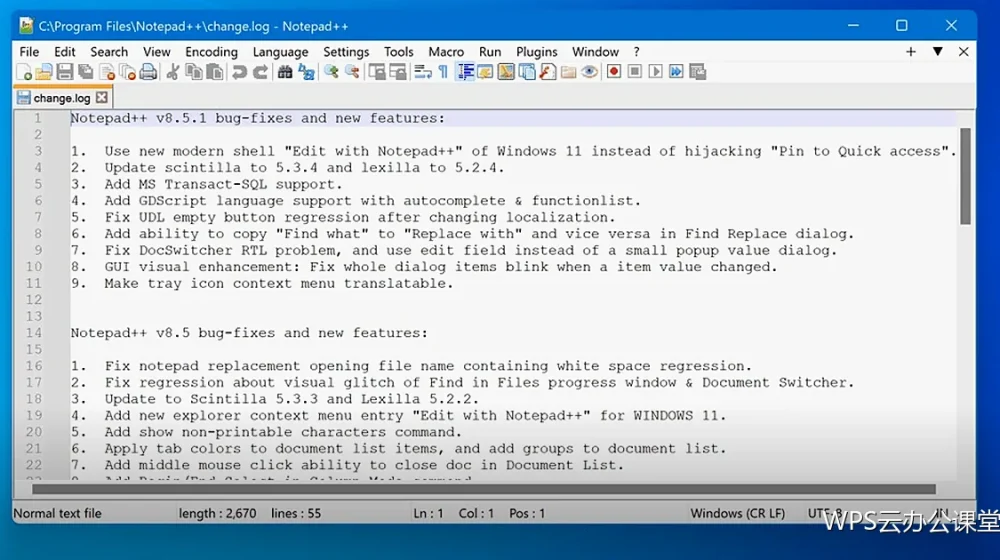The height and width of the screenshot is (560, 1000).
Task: Open a file using the folder icon
Action: coord(44,72)
